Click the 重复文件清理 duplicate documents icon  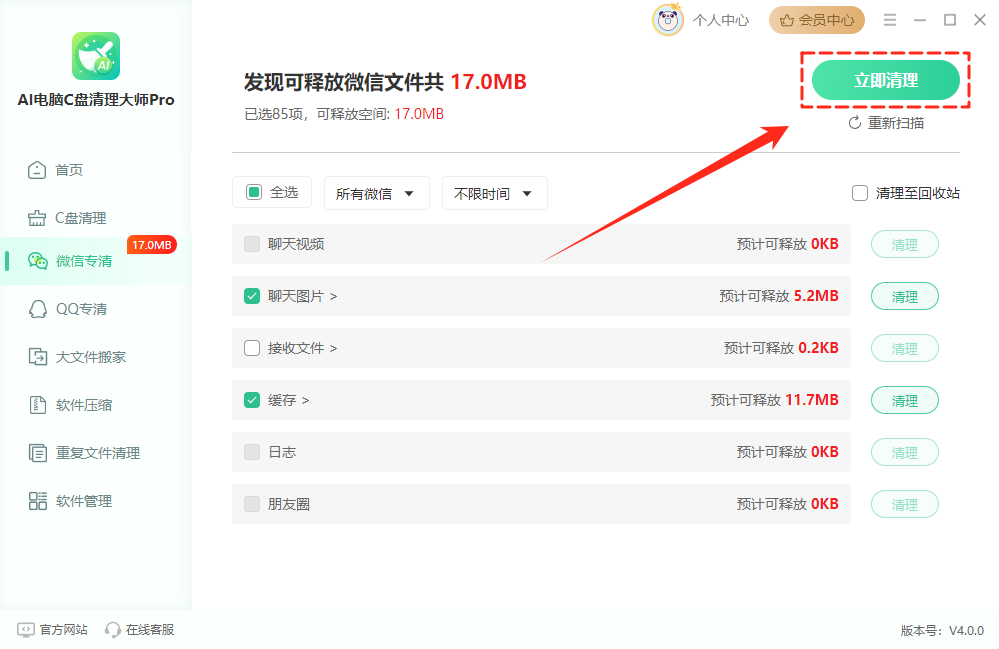pos(38,453)
